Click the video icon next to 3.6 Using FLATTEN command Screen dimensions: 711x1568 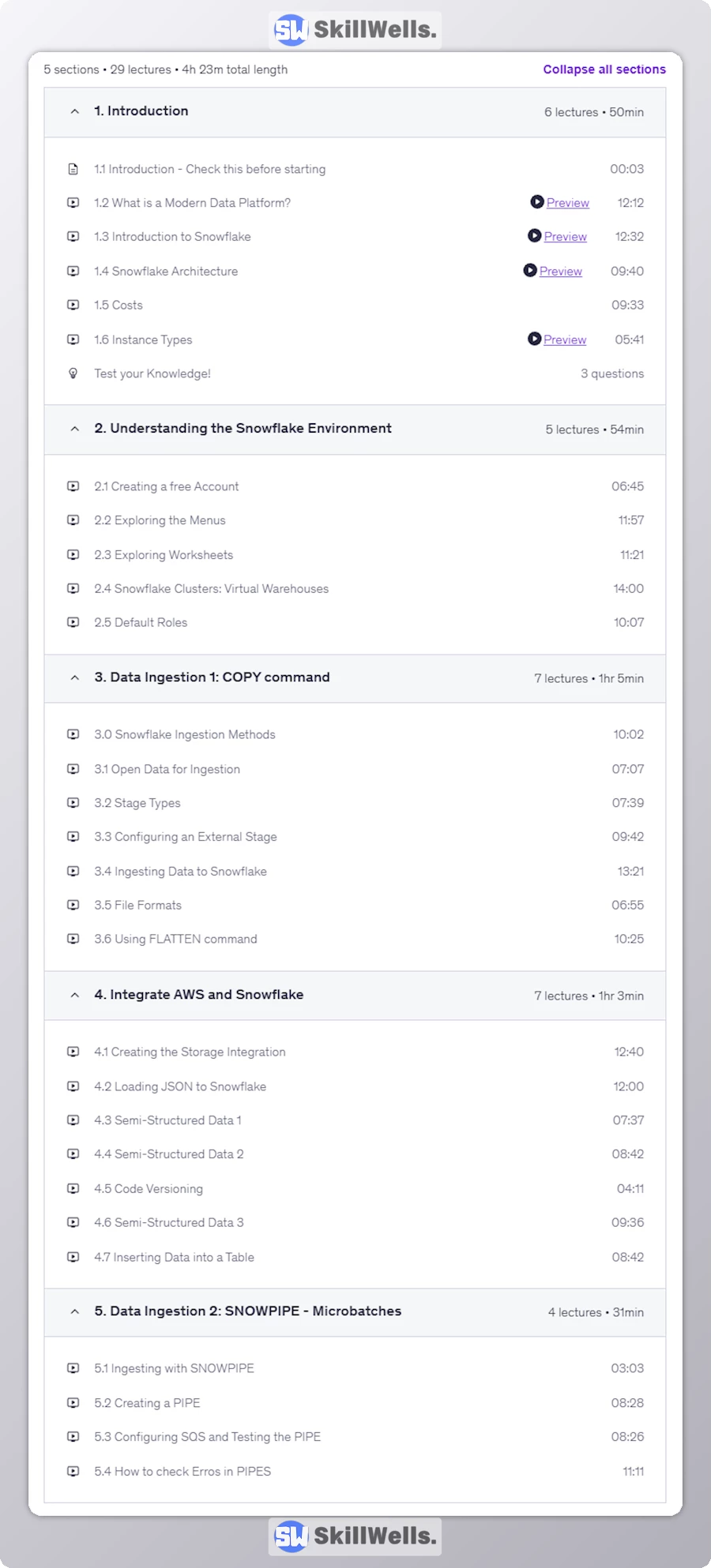coord(73,939)
